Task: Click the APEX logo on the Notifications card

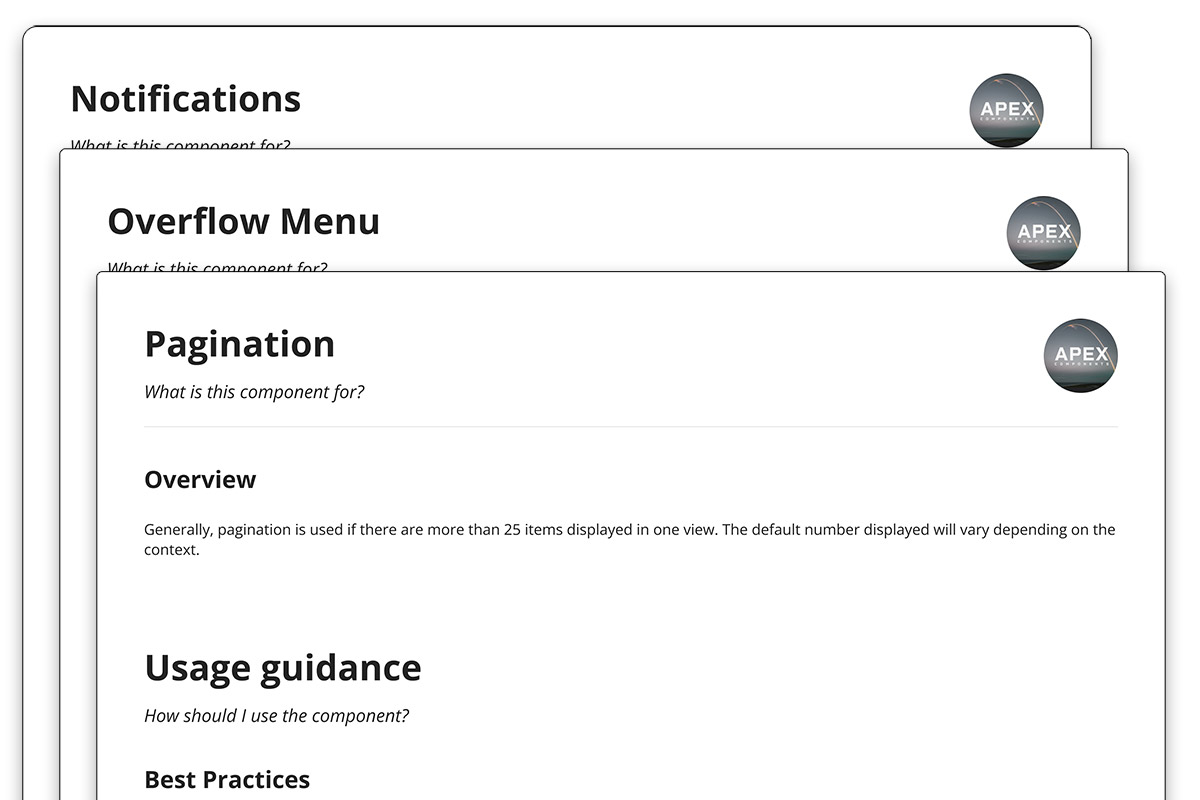Action: point(1006,108)
